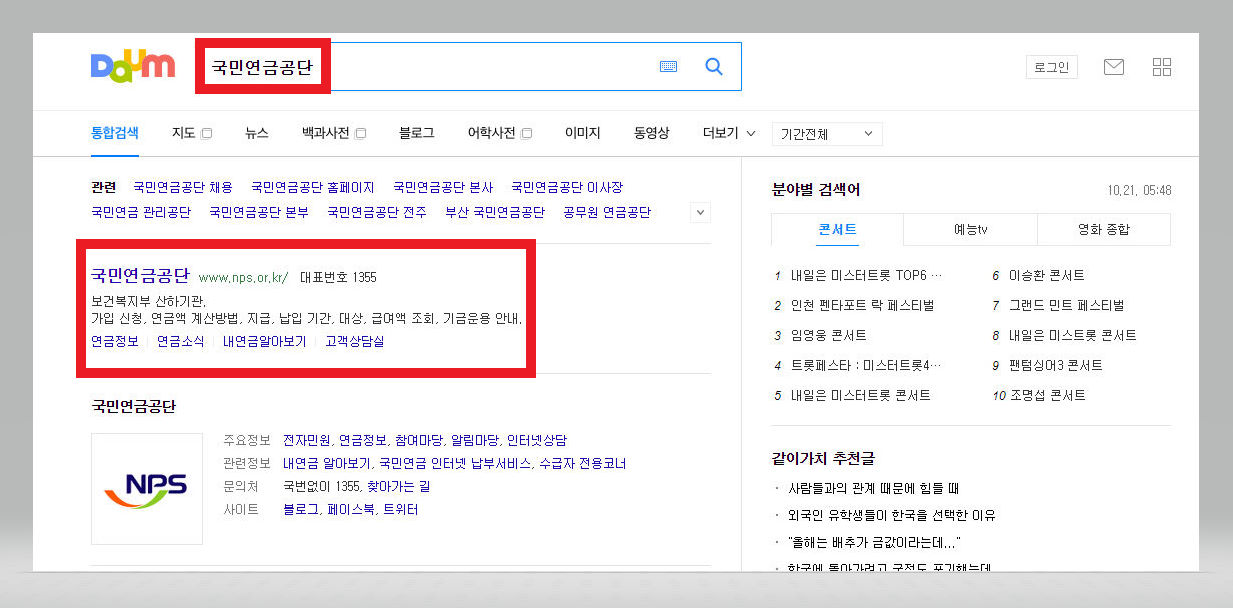Viewport: 1233px width, 608px height.
Task: Click the NPS logo thumbnail
Action: click(146, 488)
